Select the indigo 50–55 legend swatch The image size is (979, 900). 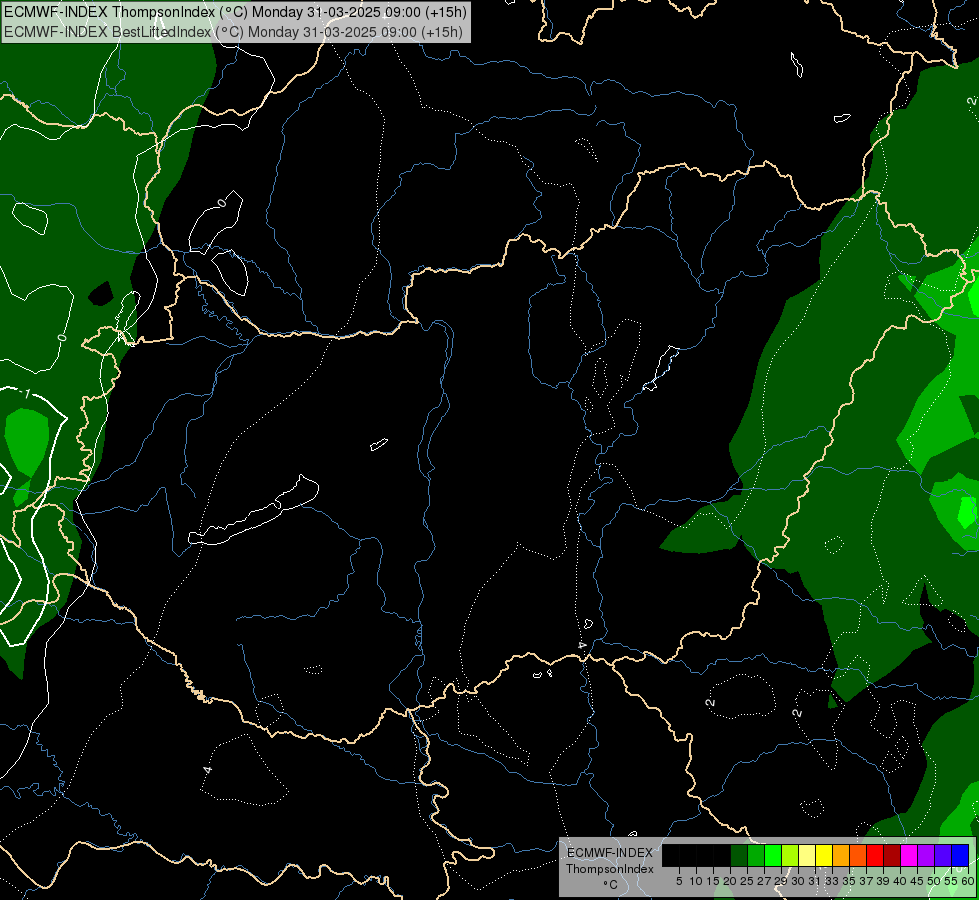(943, 855)
